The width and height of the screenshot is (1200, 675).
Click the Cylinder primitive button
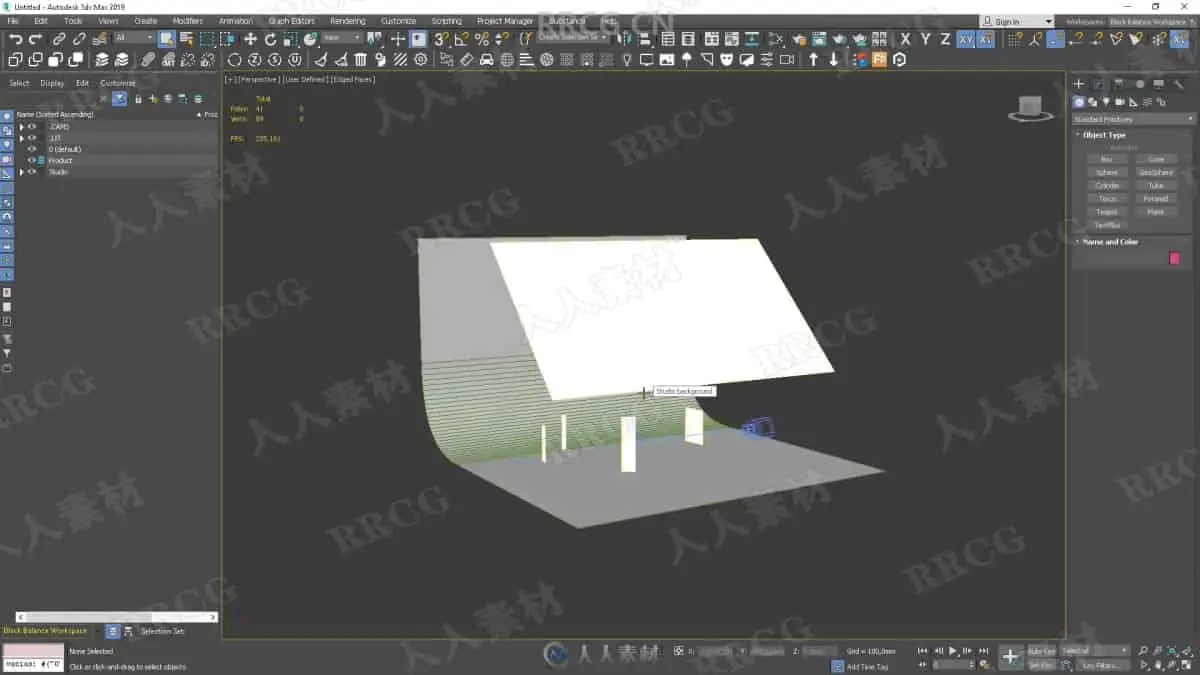1106,185
